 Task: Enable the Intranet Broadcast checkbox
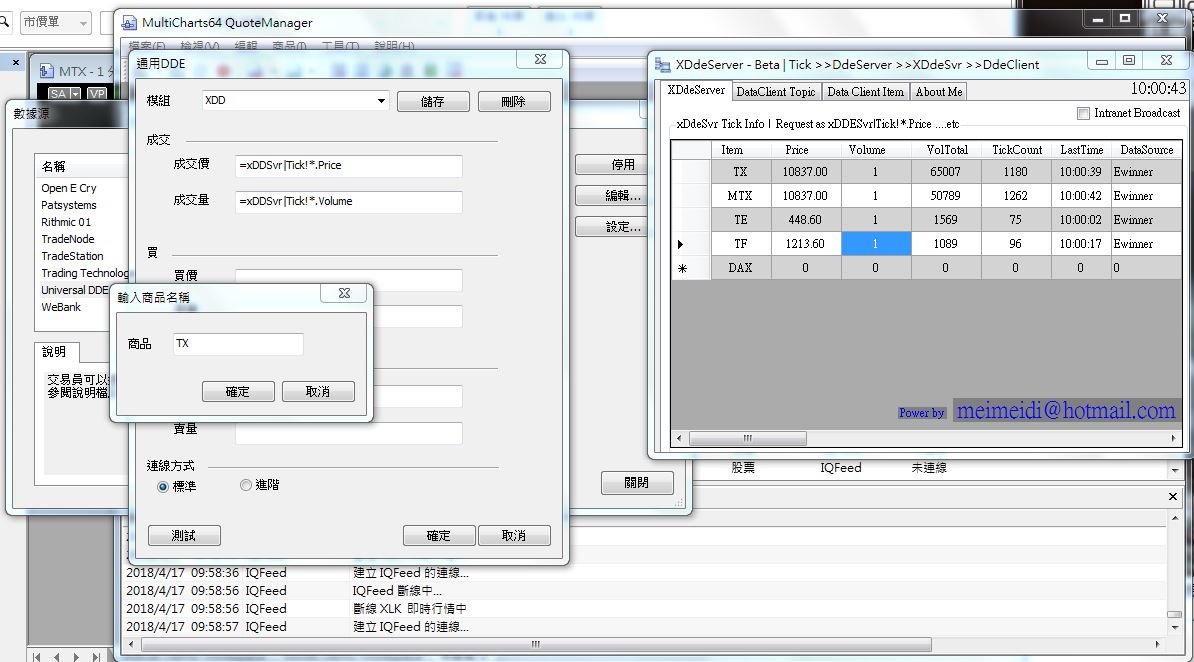[1084, 114]
